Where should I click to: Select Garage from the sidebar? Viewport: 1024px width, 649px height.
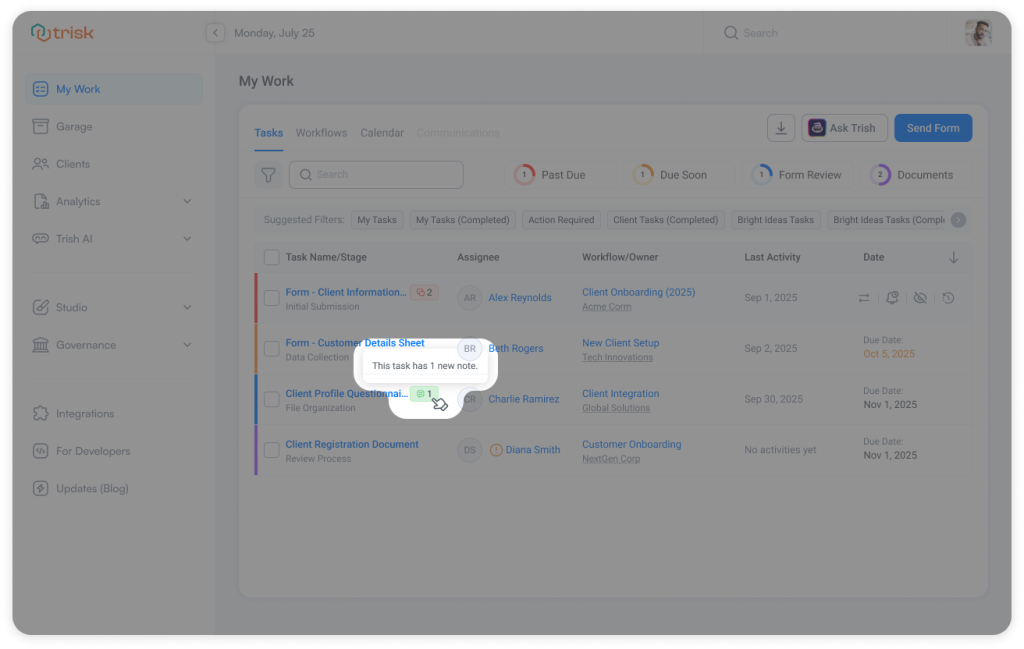point(75,126)
